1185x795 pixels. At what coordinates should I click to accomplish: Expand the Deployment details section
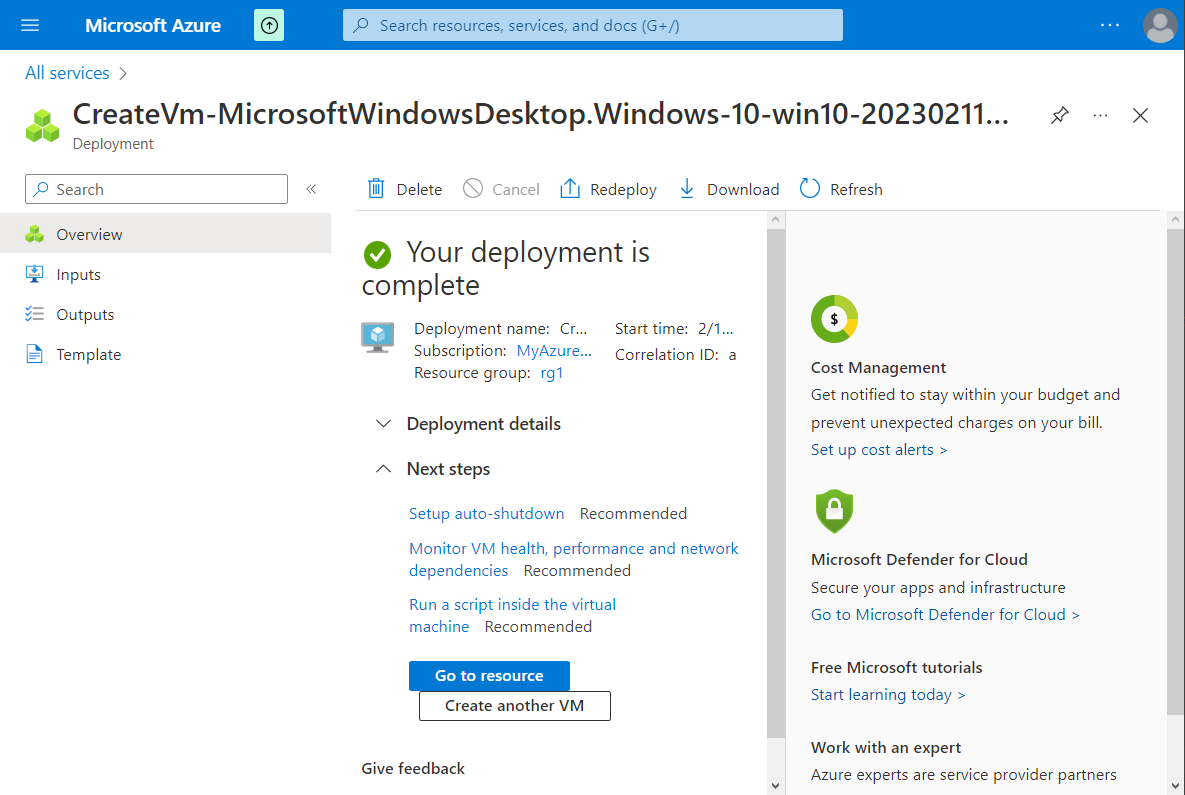point(469,424)
